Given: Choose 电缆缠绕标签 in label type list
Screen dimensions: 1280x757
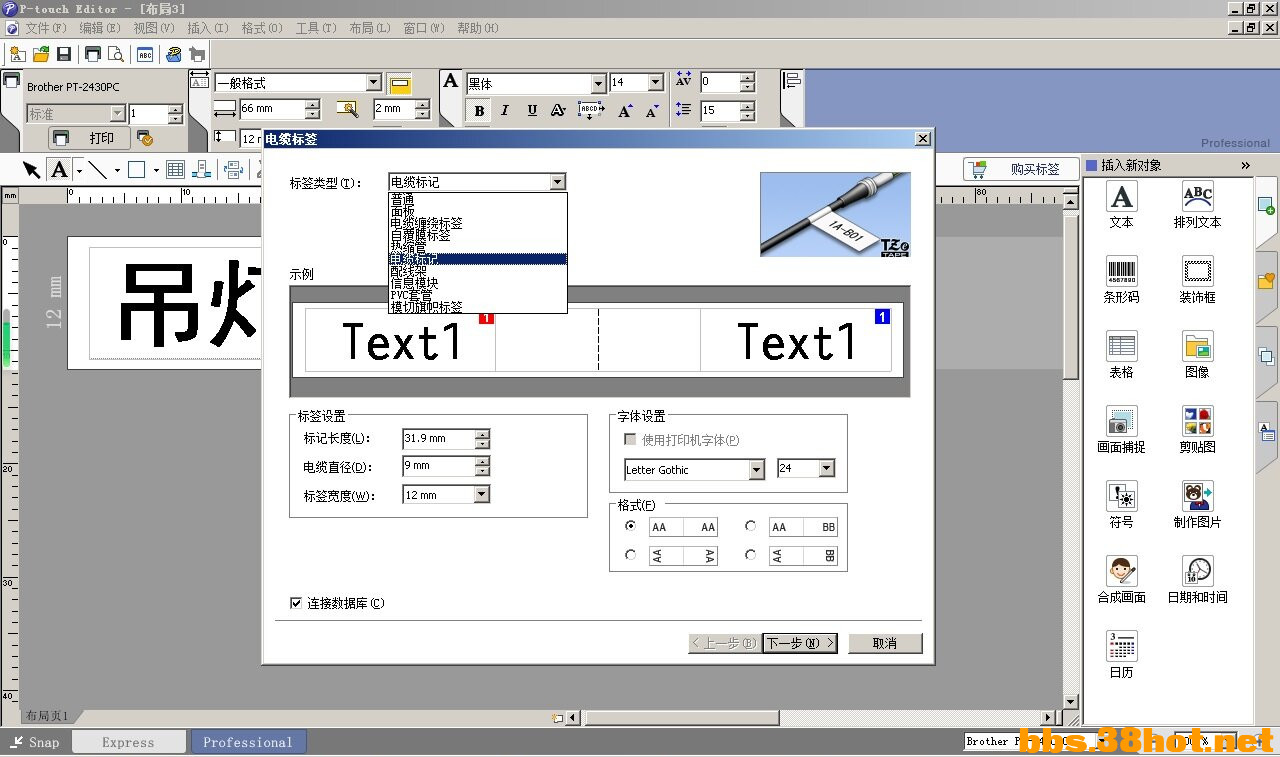Looking at the screenshot, I should pyautogui.click(x=478, y=223).
